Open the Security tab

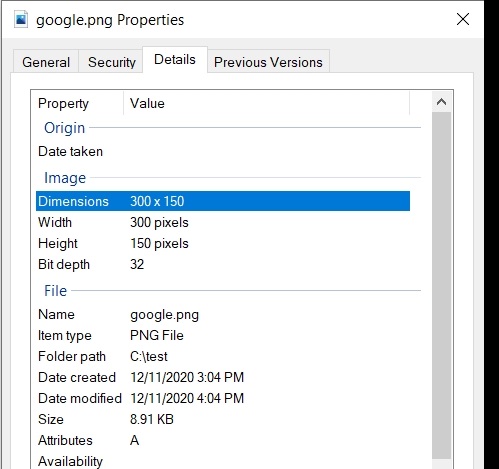[112, 62]
